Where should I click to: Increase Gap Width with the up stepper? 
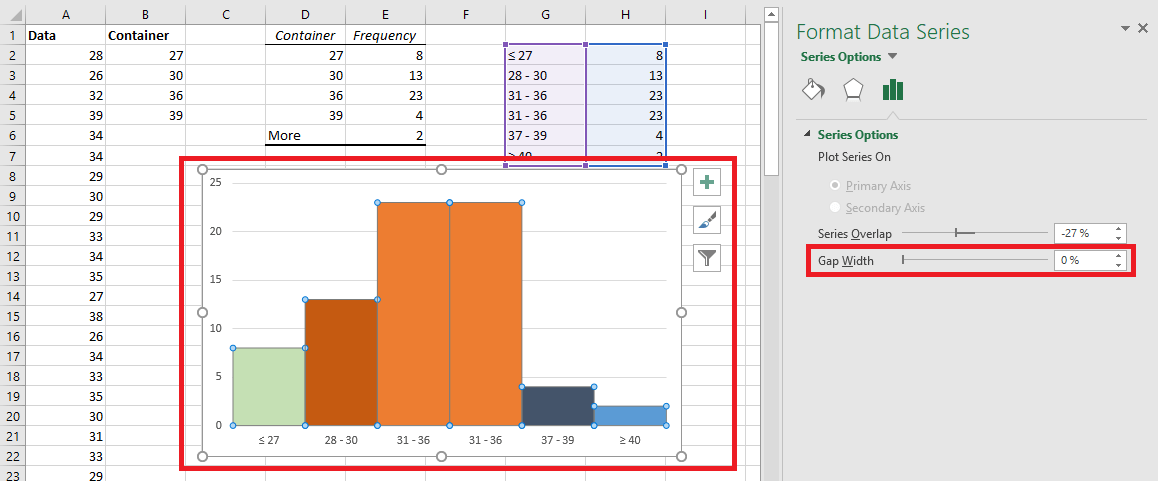(1119, 256)
